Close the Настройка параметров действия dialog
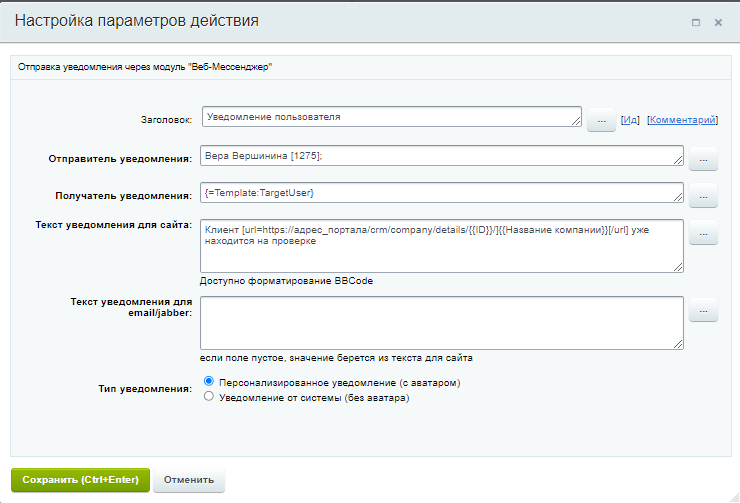The image size is (740, 503). click(x=718, y=22)
